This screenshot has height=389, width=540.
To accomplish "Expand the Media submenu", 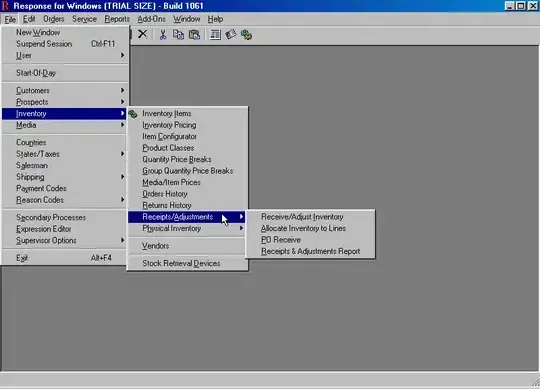I will point(65,125).
